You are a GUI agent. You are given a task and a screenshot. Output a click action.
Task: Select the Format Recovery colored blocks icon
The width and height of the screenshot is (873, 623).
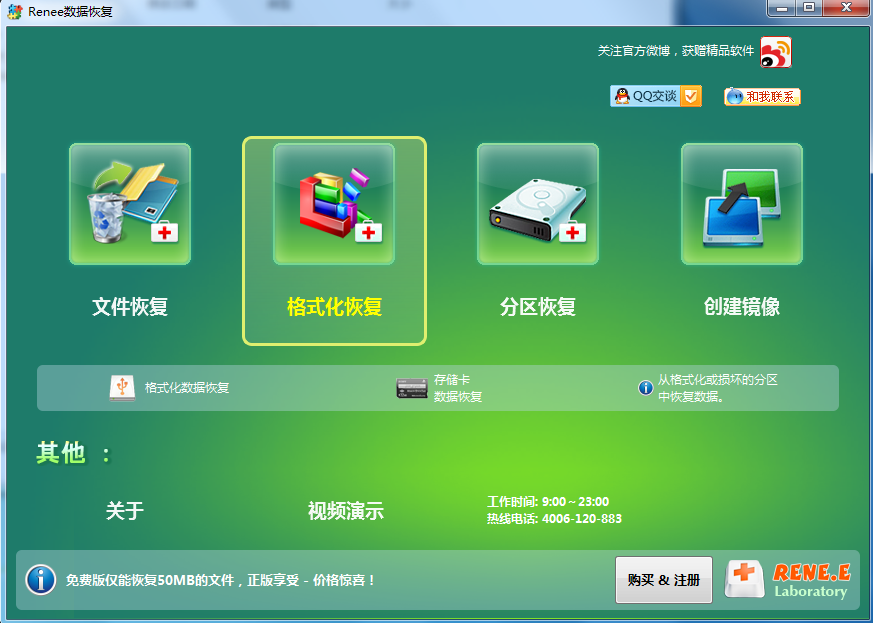334,204
